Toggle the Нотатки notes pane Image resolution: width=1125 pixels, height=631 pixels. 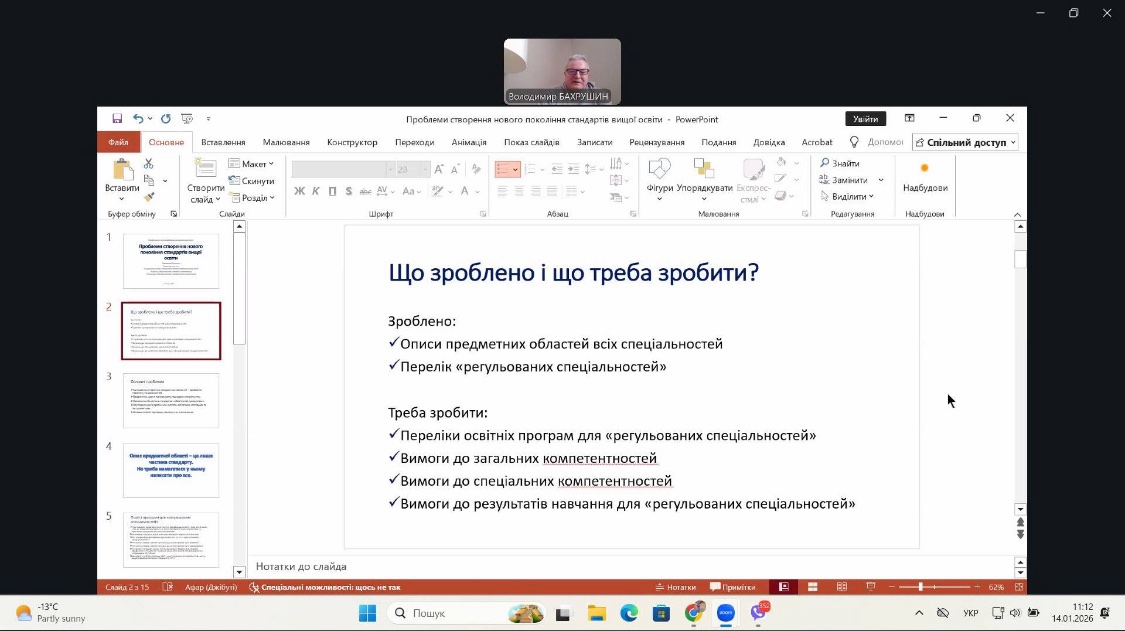(x=675, y=587)
